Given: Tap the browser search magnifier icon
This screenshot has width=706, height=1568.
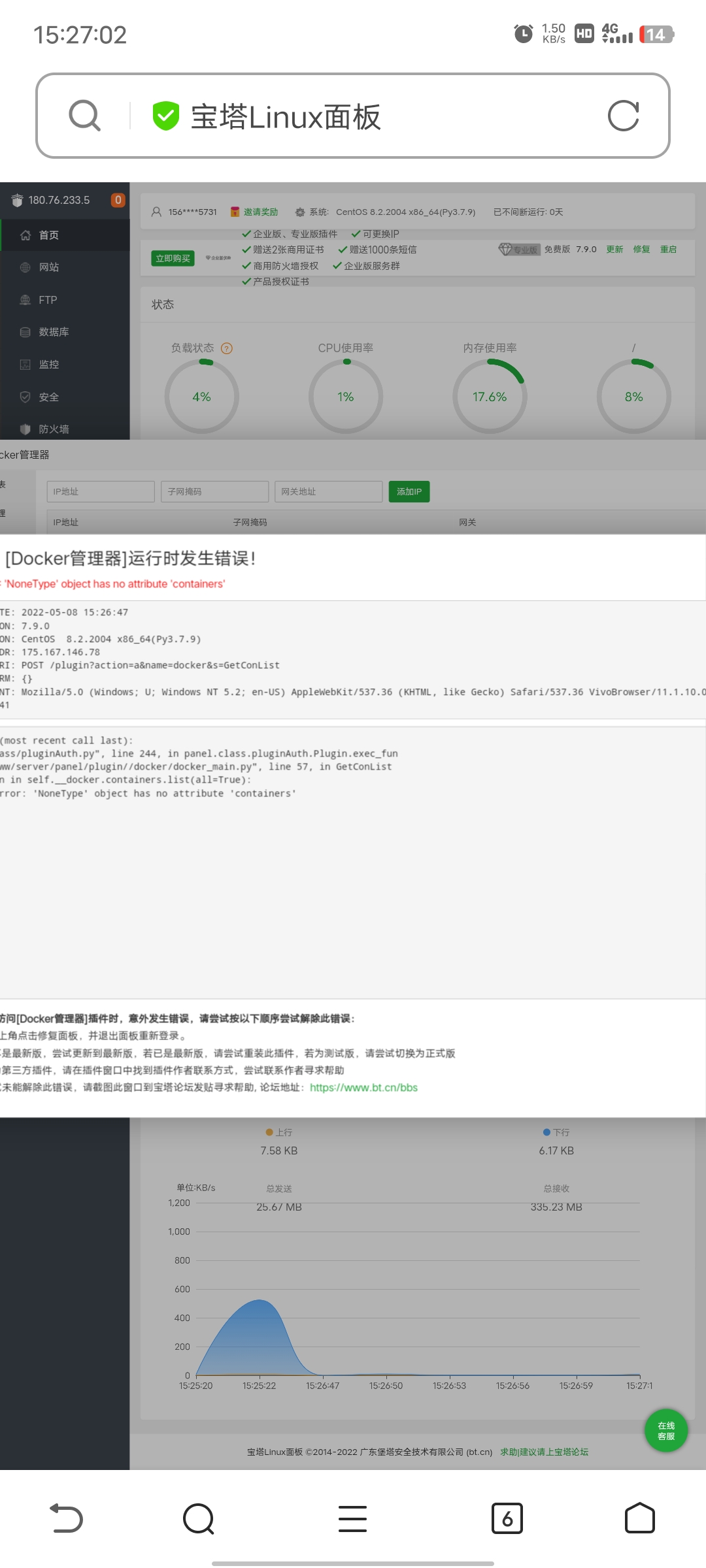Looking at the screenshot, I should [85, 116].
